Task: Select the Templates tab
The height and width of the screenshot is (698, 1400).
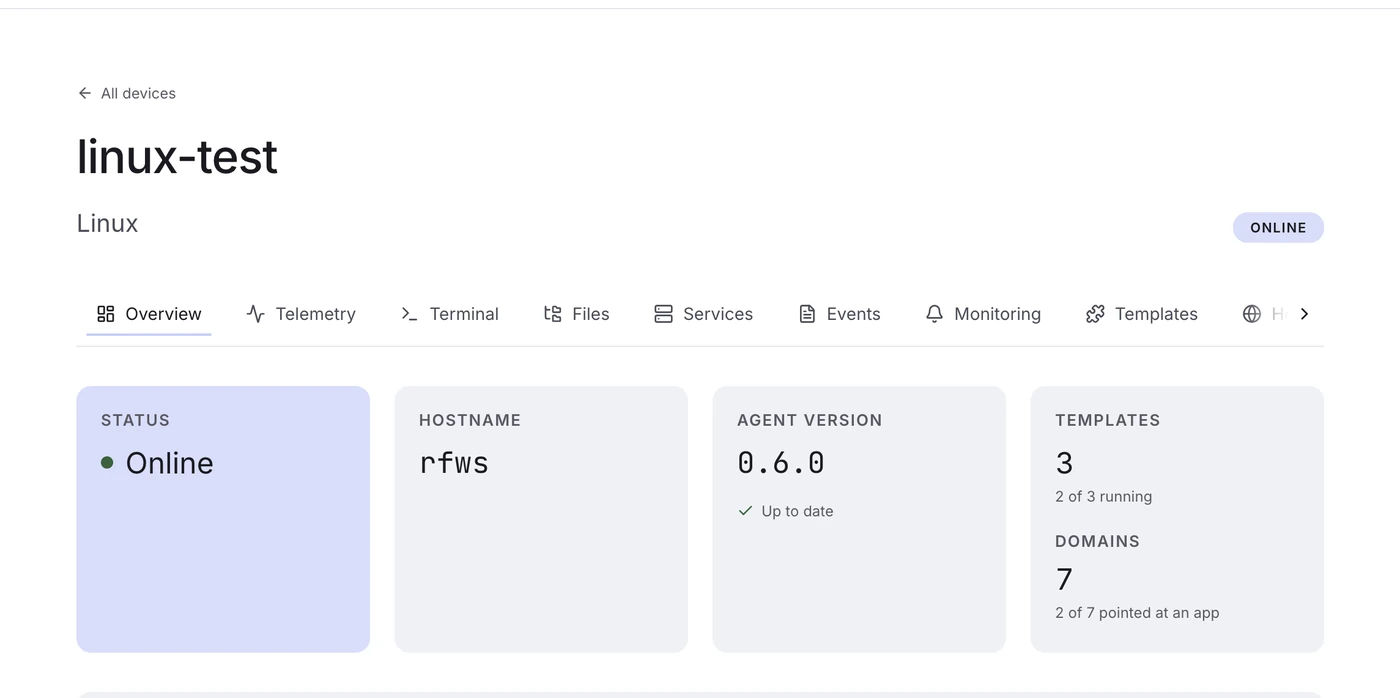Action: point(1141,314)
